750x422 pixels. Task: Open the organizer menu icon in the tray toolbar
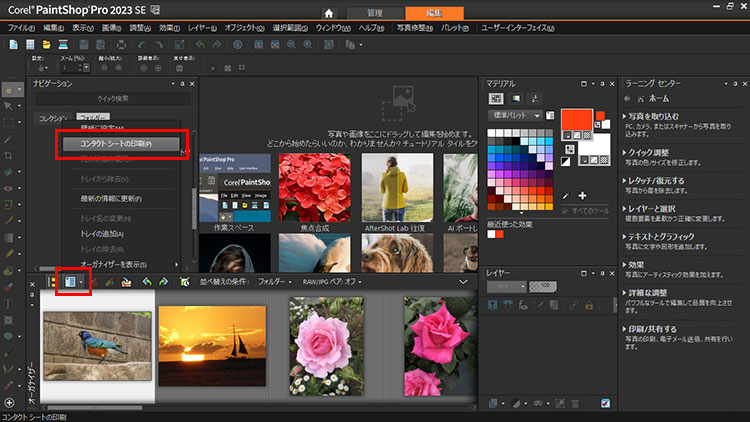point(72,283)
